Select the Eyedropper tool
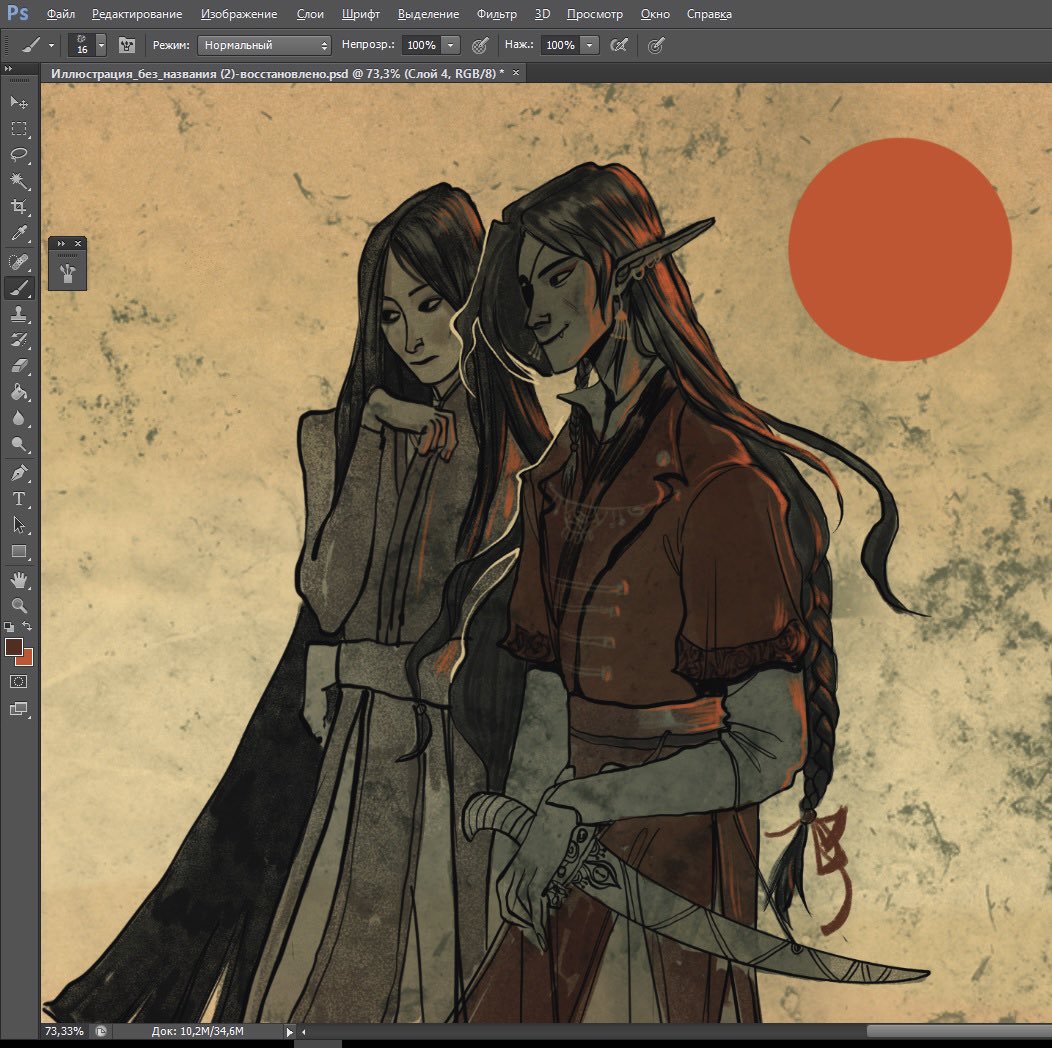This screenshot has height=1048, width=1052. 19,233
